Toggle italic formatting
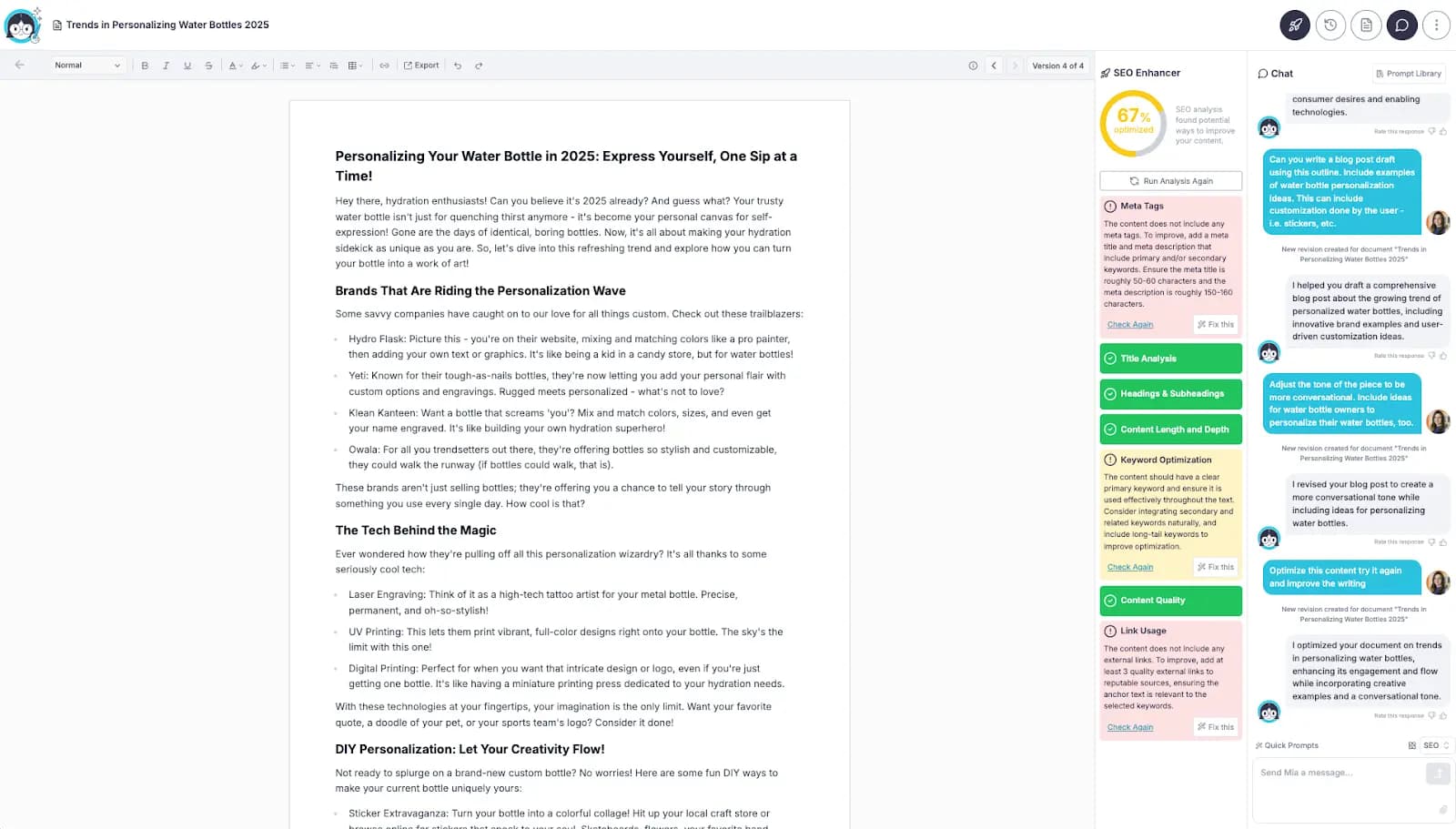This screenshot has height=829, width=1456. coord(166,66)
